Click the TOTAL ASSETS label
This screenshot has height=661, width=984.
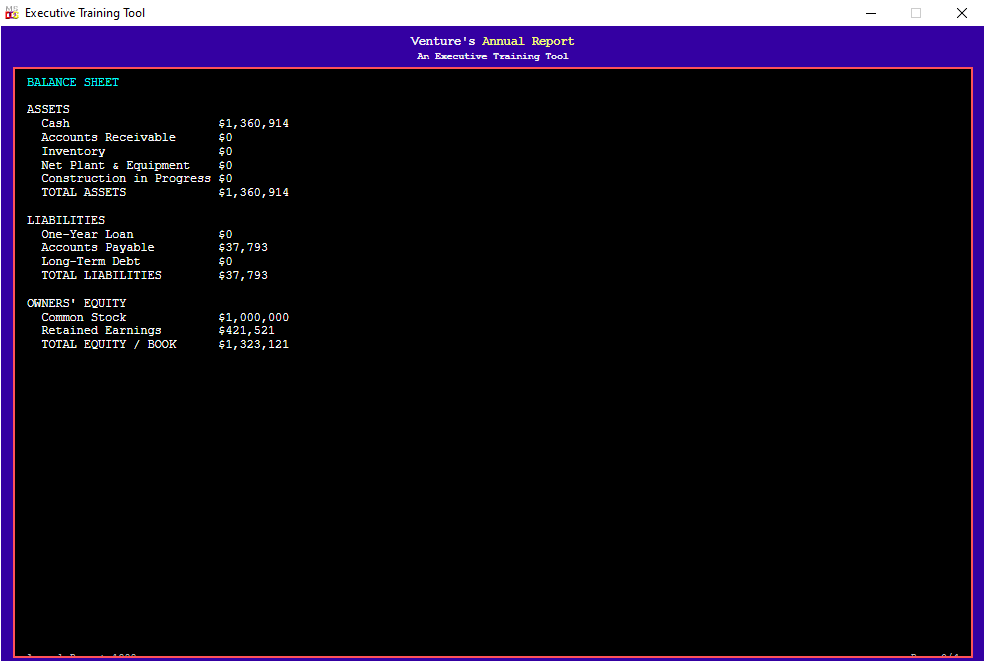pos(83,192)
